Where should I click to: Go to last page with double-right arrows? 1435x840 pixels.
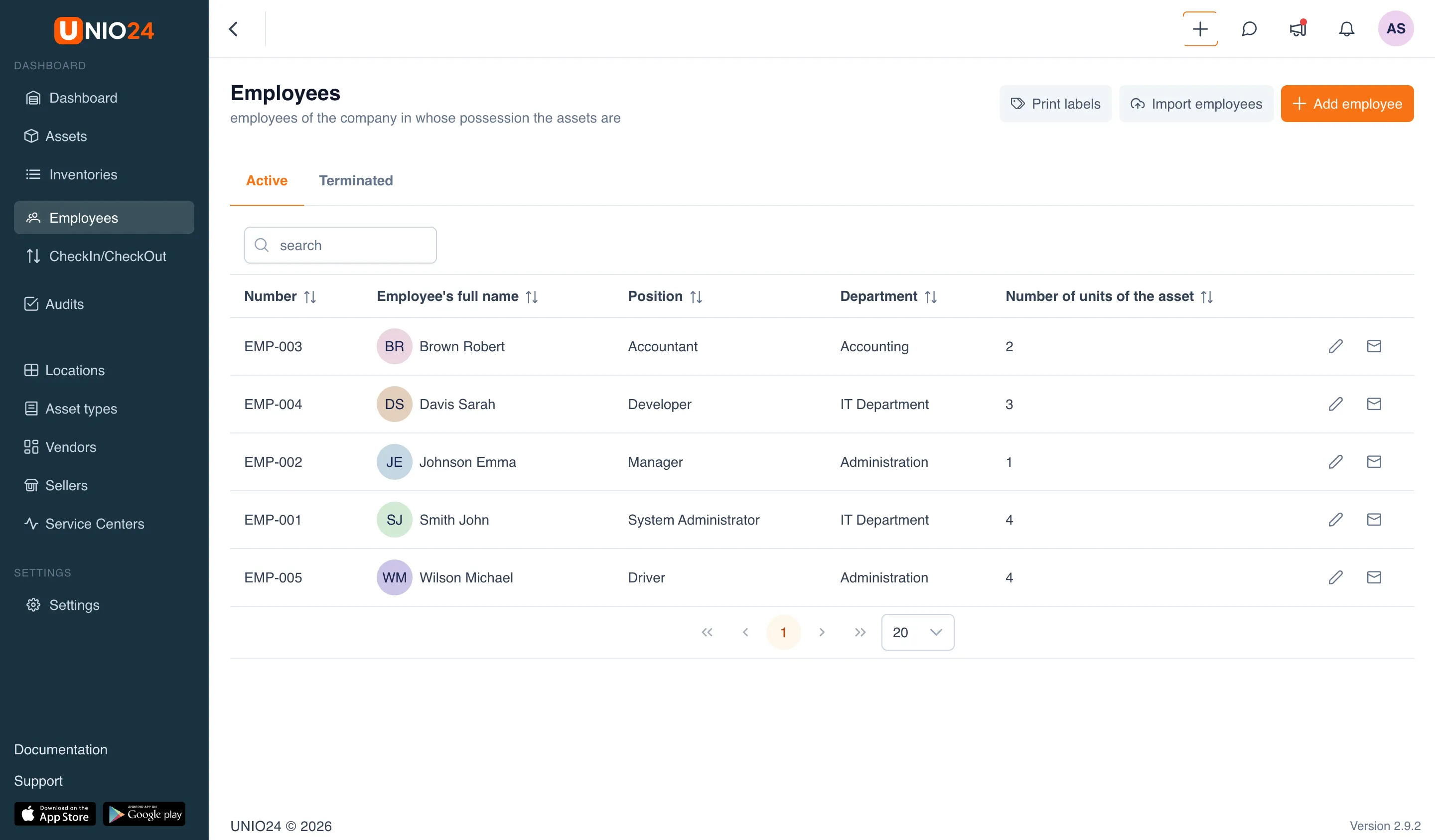pos(860,632)
